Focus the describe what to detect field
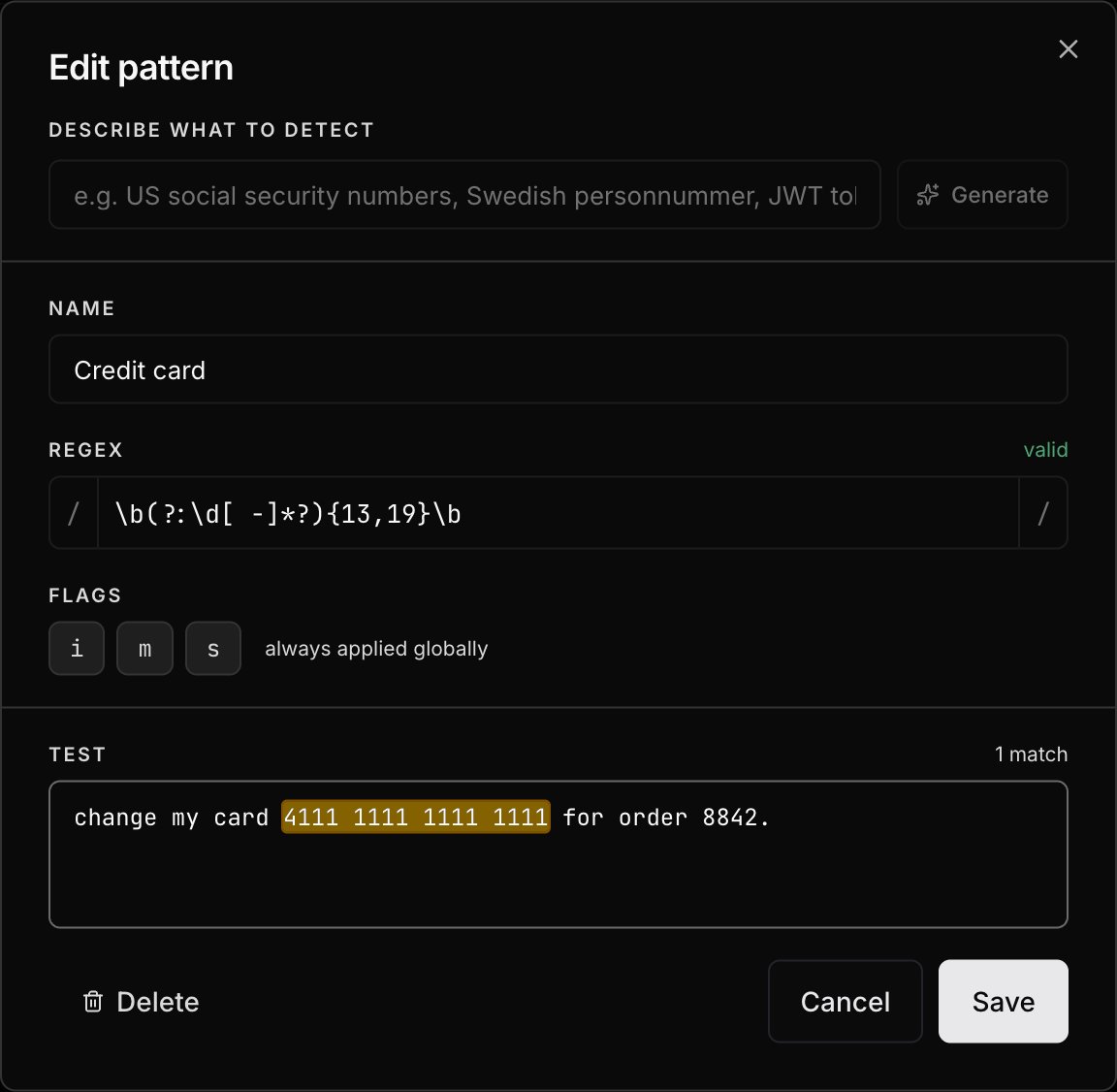1117x1092 pixels. [464, 195]
